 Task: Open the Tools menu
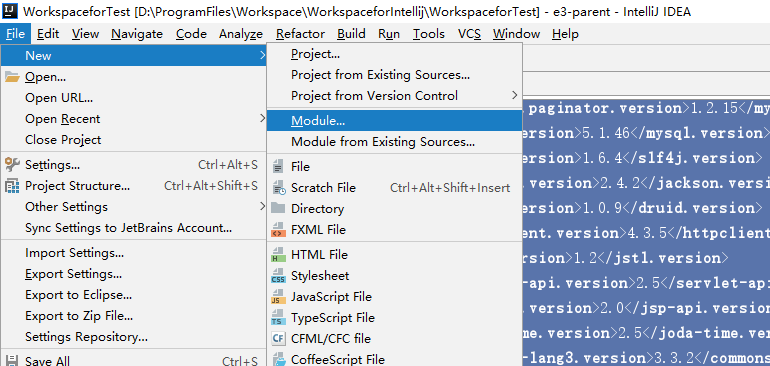429,34
